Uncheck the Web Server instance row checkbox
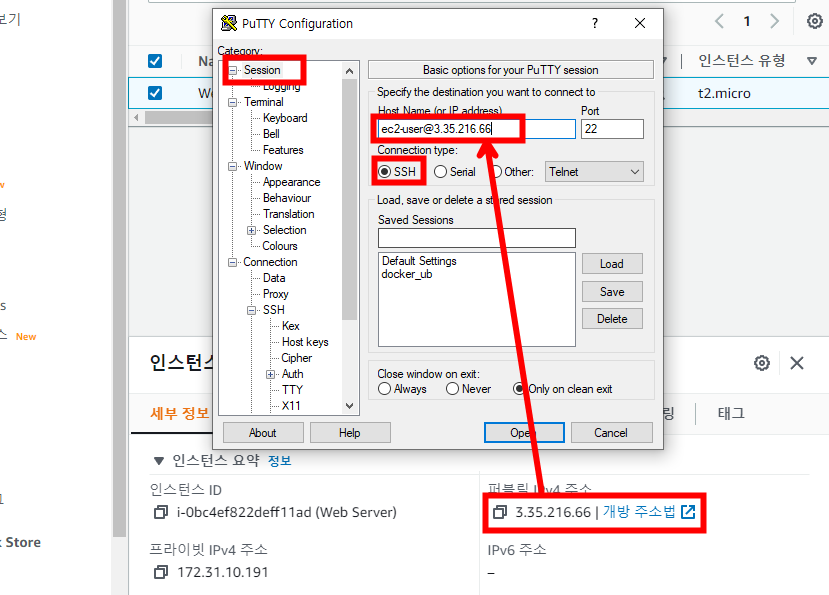Viewport: 829px width, 595px height. 155,93
